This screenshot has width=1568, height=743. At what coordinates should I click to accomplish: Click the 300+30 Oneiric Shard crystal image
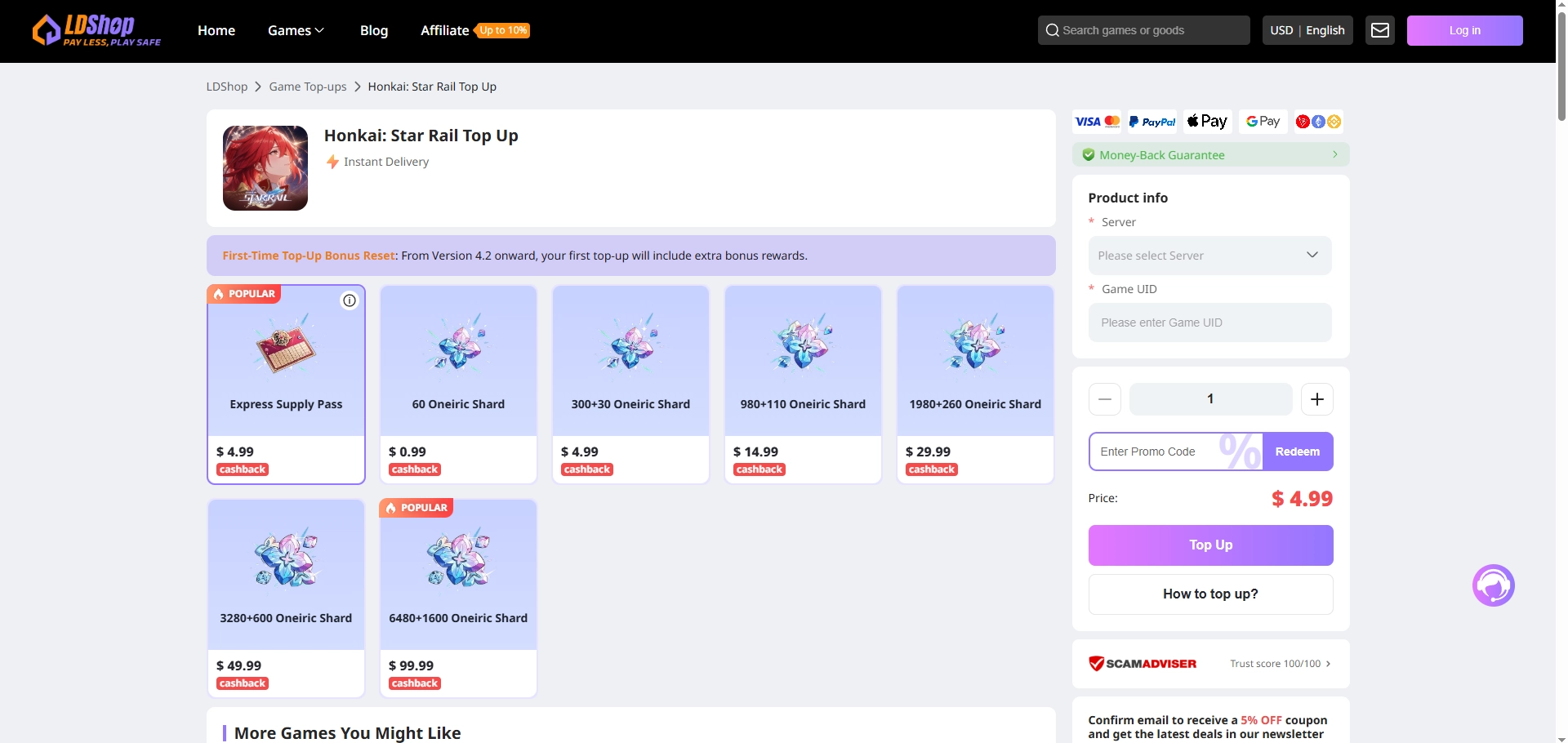pyautogui.click(x=630, y=345)
